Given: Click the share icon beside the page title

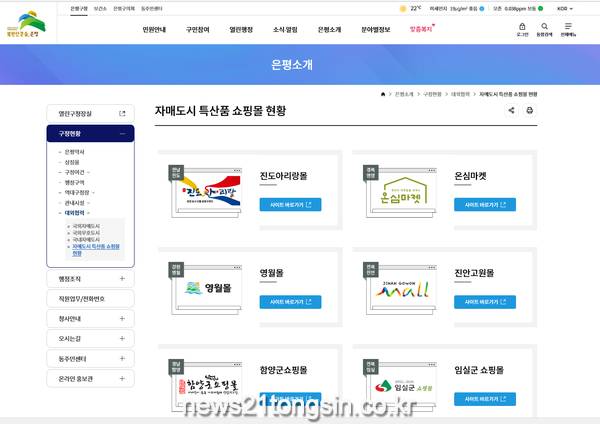Looking at the screenshot, I should (511, 111).
